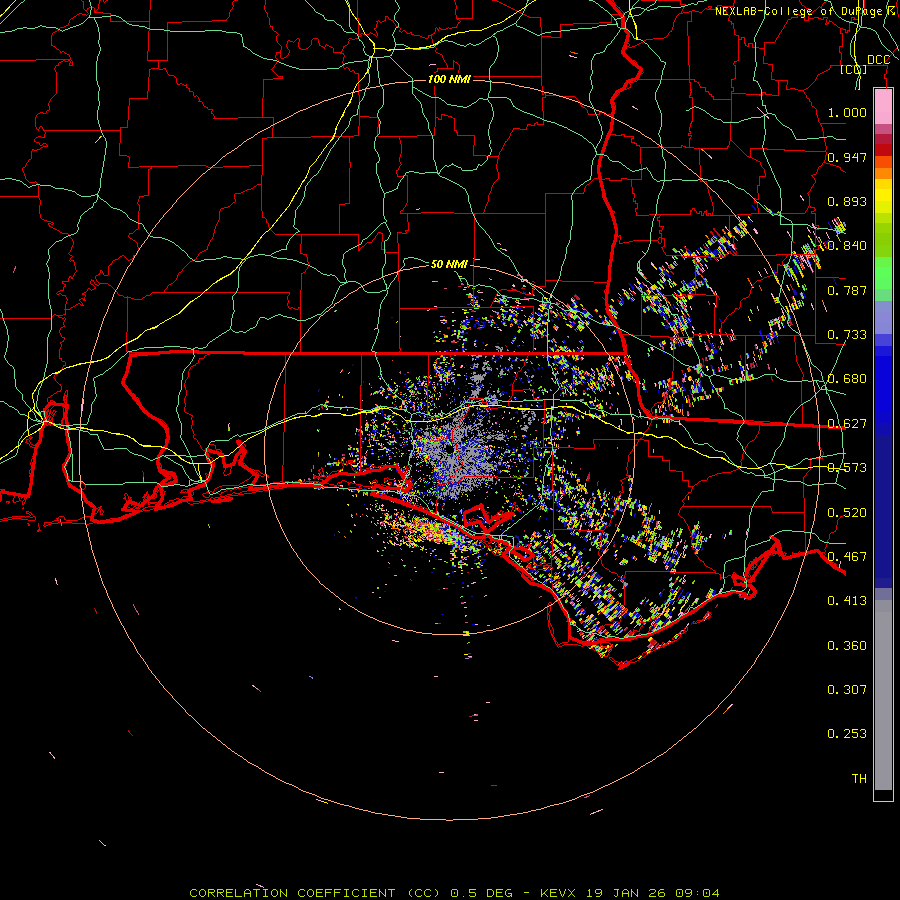Viewport: 900px width, 900px height.
Task: Click the 0.413 legend value
Action: [847, 601]
